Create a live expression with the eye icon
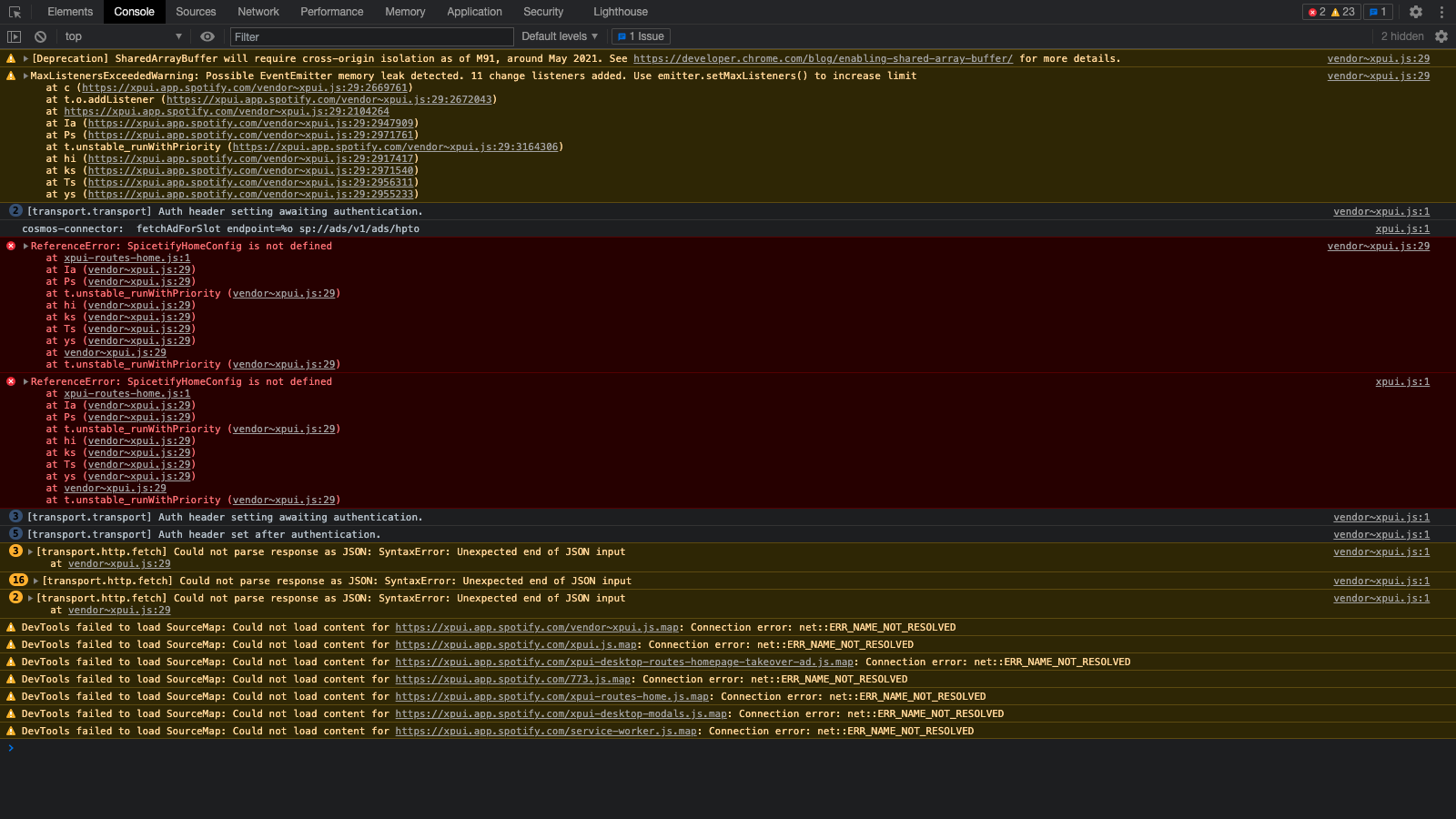This screenshot has height=819, width=1456. (x=207, y=35)
